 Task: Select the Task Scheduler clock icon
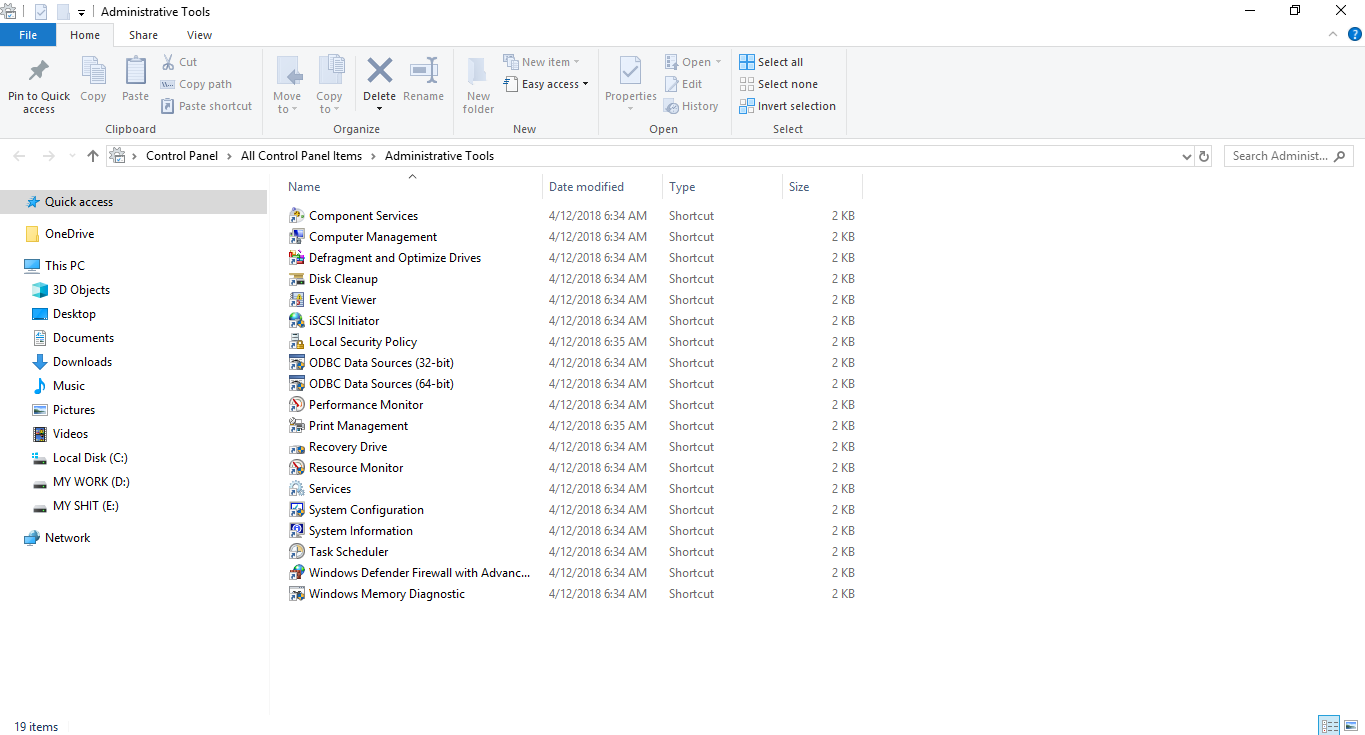[x=296, y=552]
